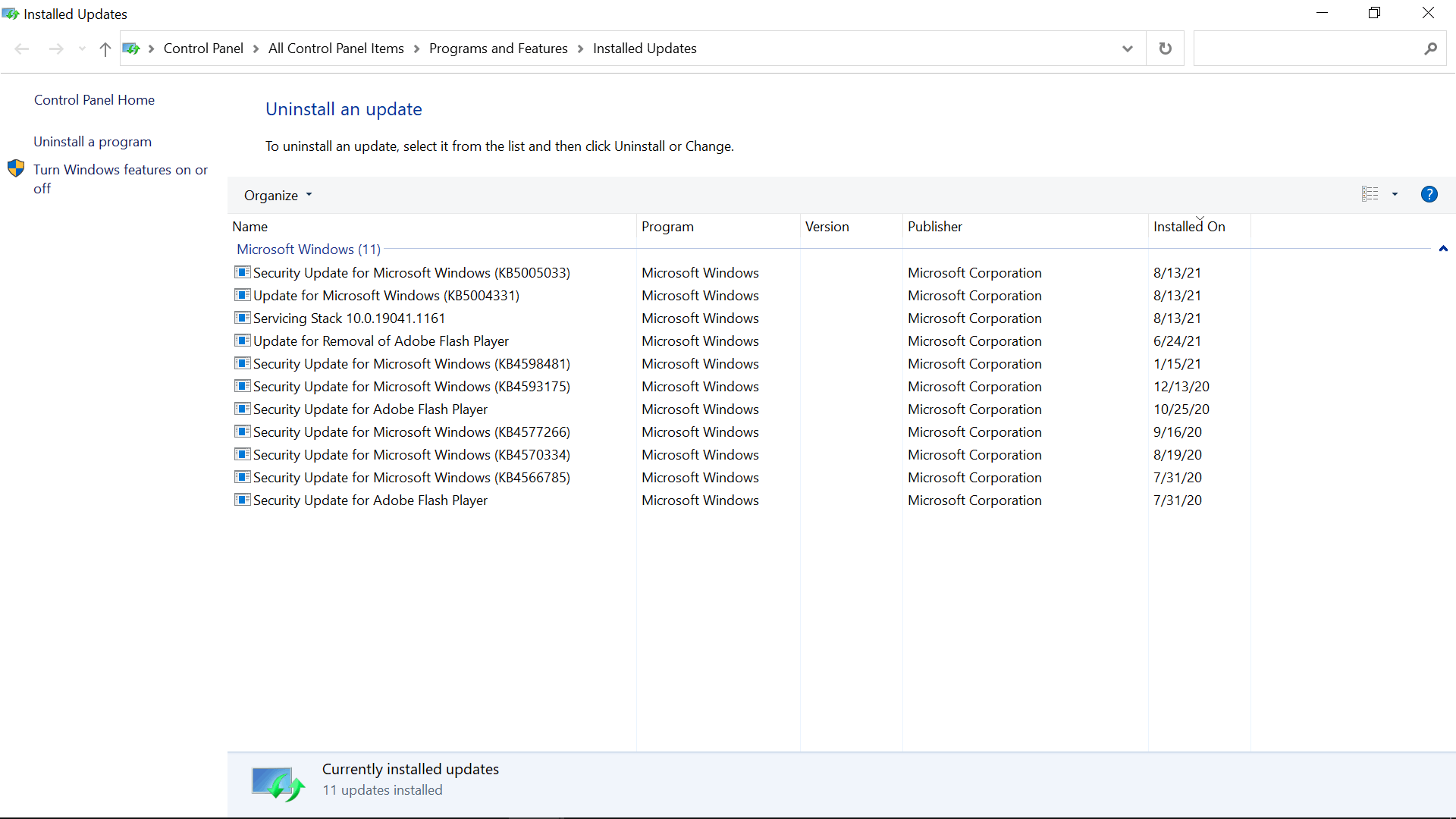Click the Currently installed updates icon
The width and height of the screenshot is (1456, 819).
click(278, 784)
